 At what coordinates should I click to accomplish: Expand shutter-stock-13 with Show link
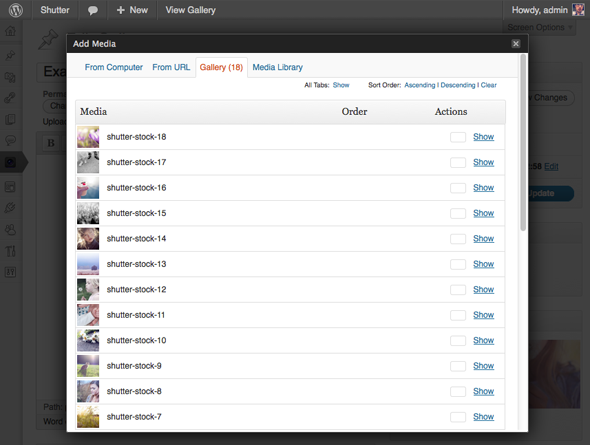click(484, 264)
